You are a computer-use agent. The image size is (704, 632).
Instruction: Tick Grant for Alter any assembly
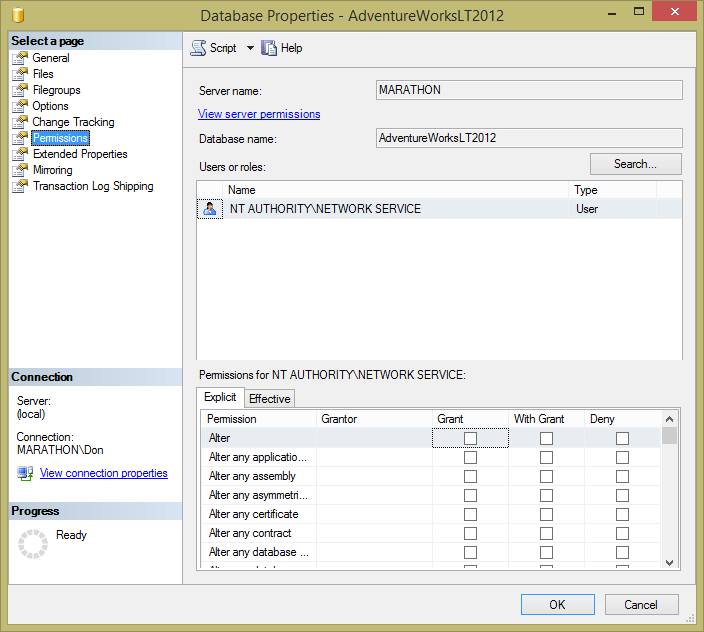click(x=470, y=476)
